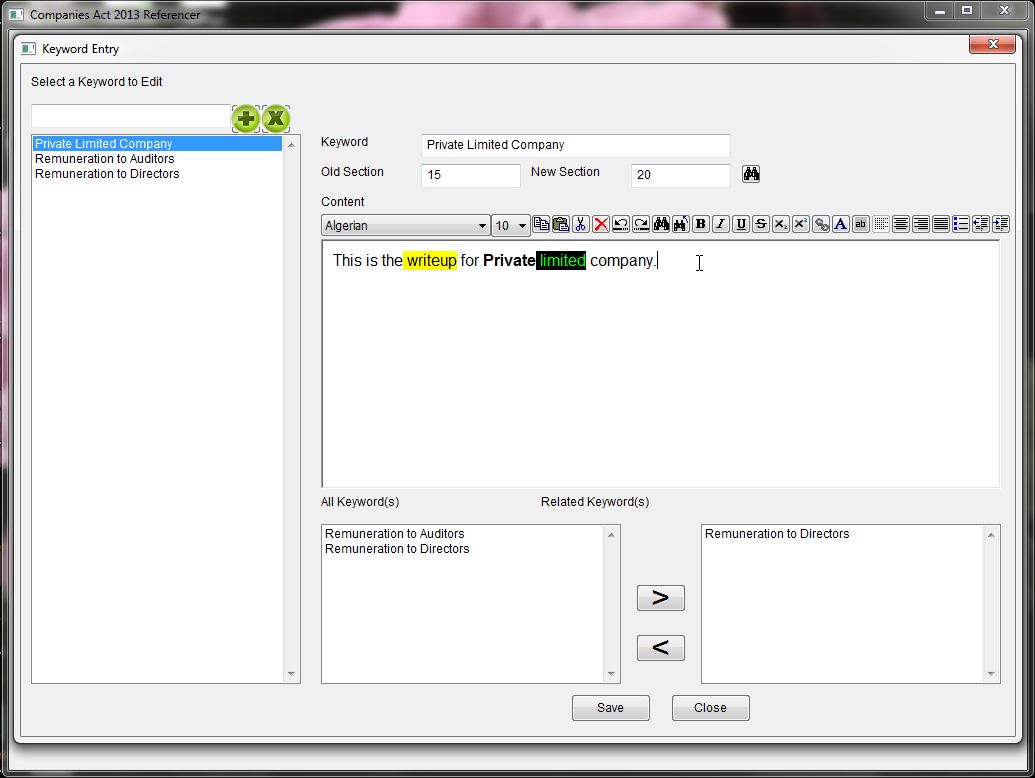Click the green plus add keyword icon

coord(246,119)
